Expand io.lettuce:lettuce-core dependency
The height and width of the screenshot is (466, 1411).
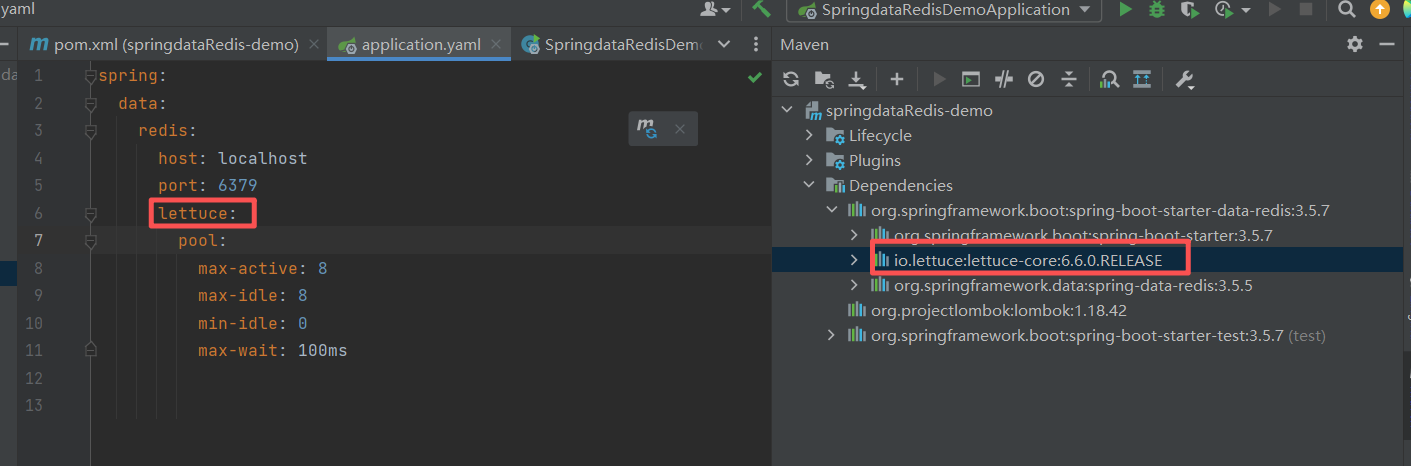point(854,260)
